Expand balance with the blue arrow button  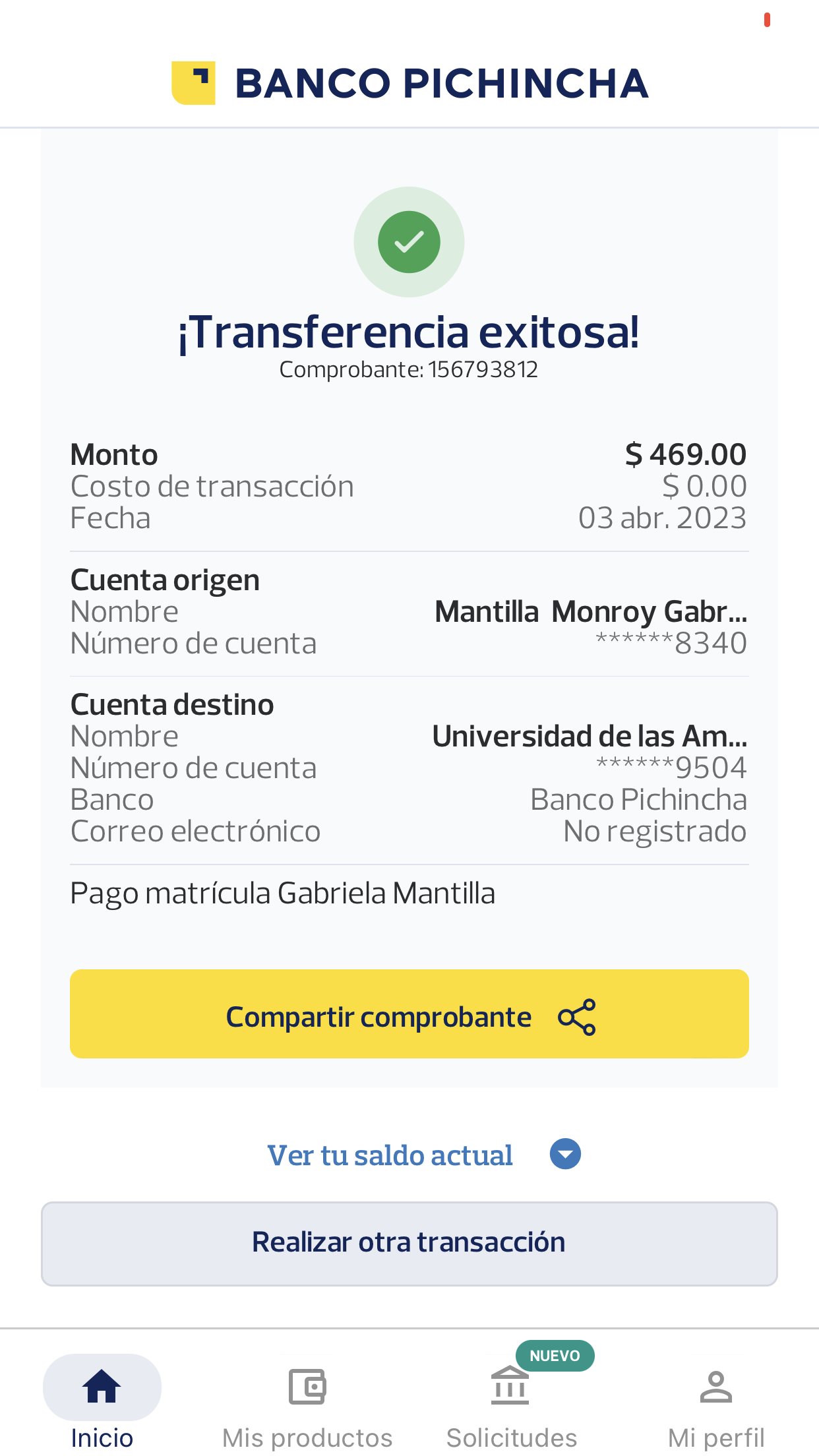[x=565, y=1154]
